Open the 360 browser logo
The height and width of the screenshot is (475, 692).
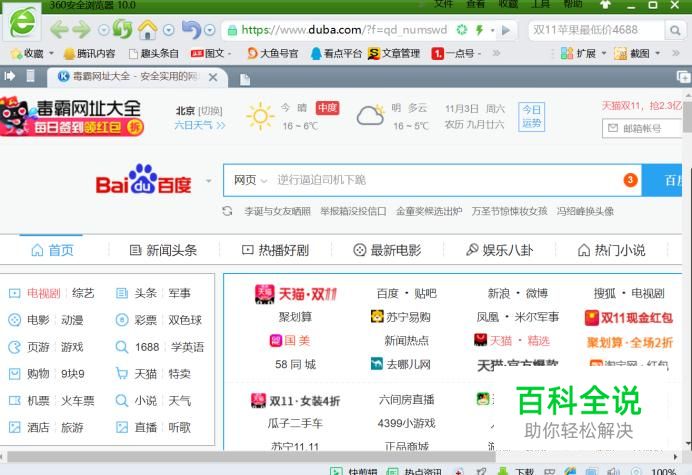click(x=22, y=21)
